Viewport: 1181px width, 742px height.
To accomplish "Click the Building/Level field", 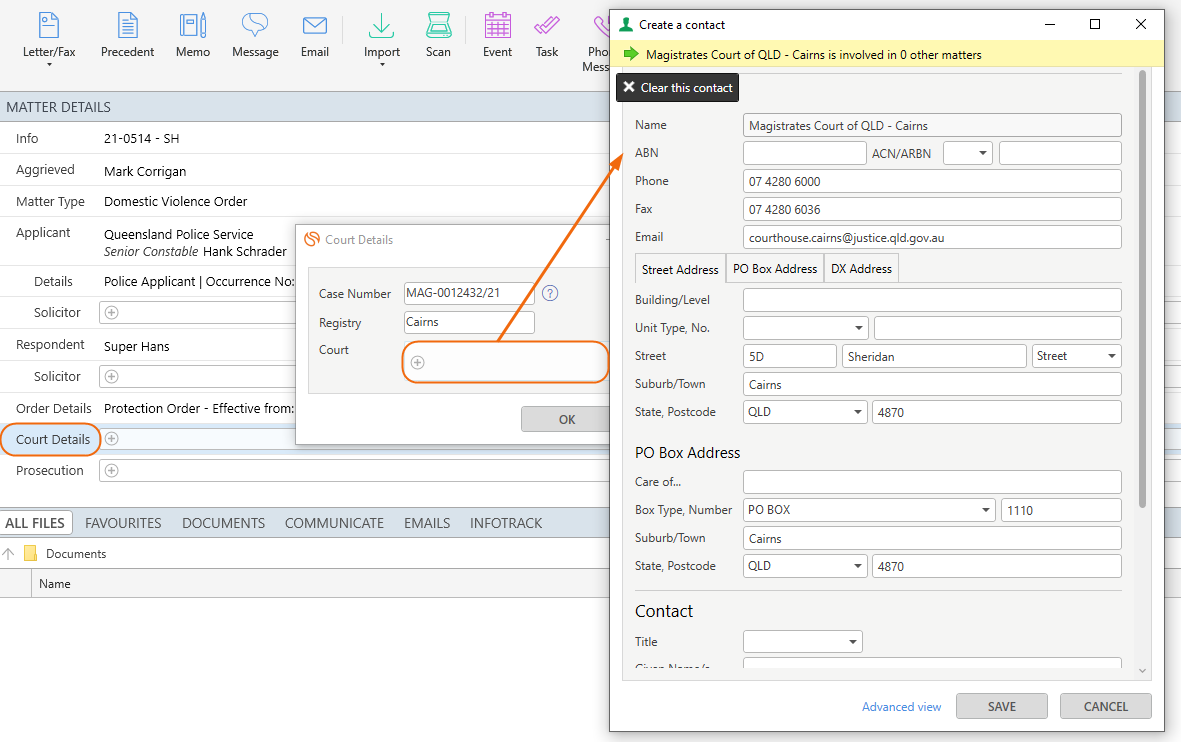I will pos(932,300).
